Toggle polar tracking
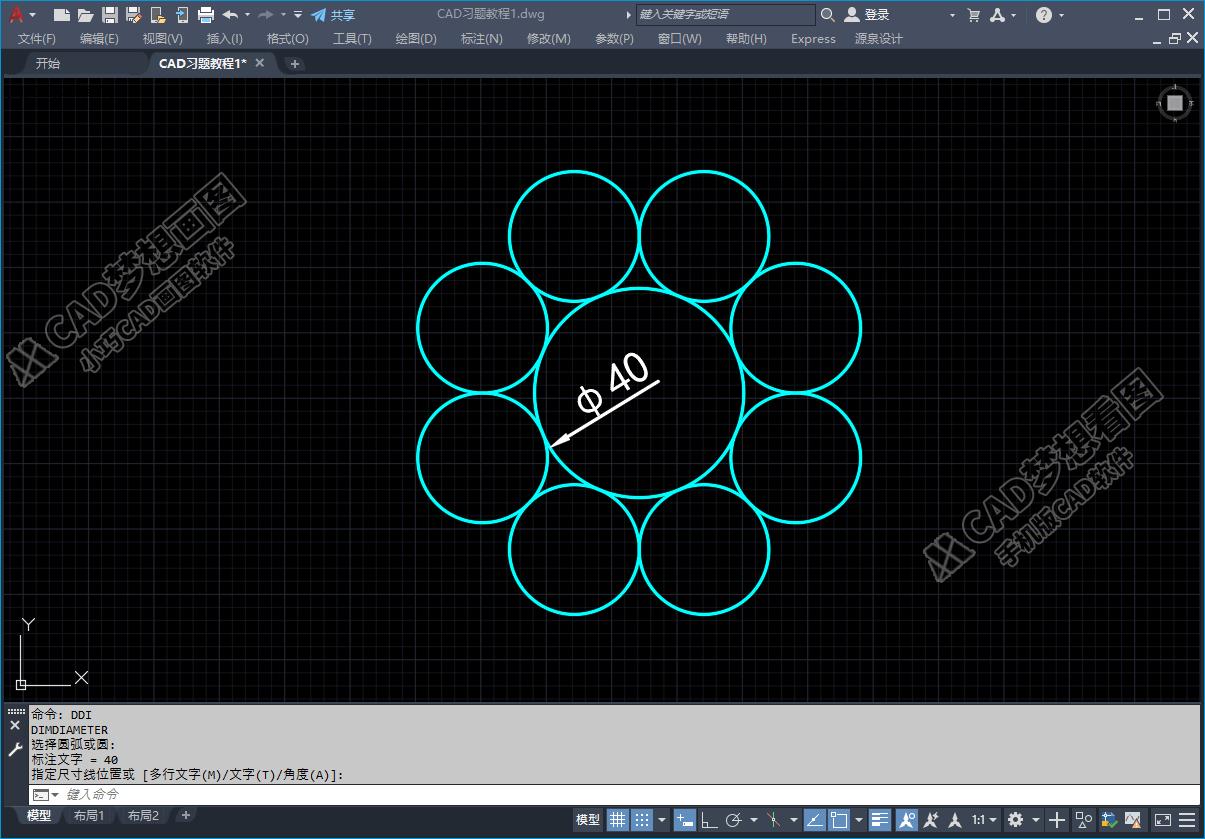The height and width of the screenshot is (839, 1205). [x=734, y=820]
